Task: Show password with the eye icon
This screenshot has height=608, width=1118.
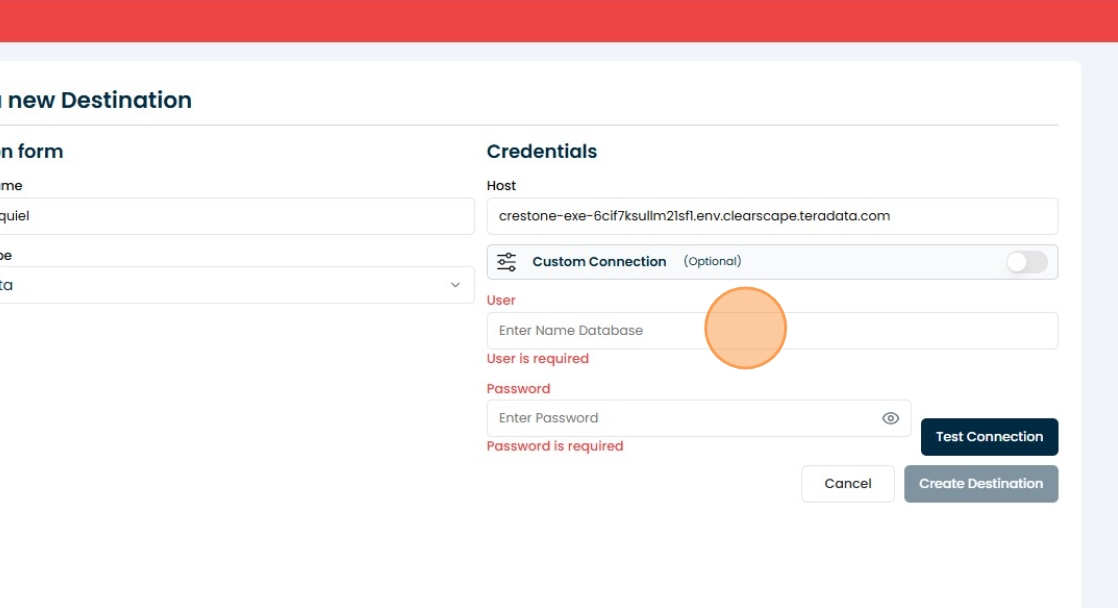Action: click(x=890, y=419)
